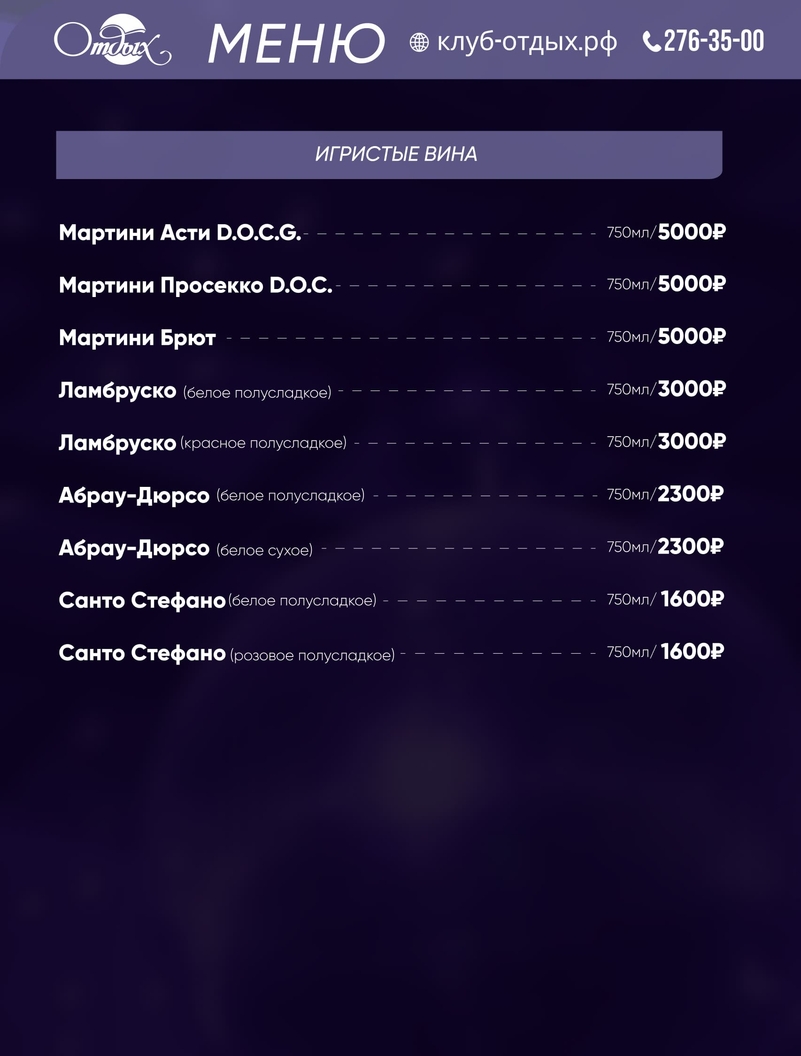Click phone number 276-35-00
Screen dimensions: 801x1056
tap(713, 41)
